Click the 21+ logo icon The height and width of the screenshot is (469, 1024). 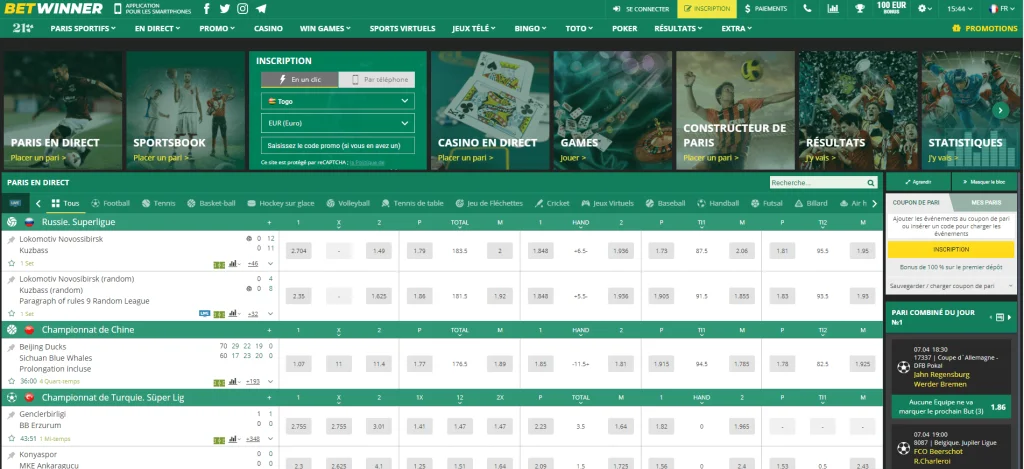pyautogui.click(x=23, y=28)
